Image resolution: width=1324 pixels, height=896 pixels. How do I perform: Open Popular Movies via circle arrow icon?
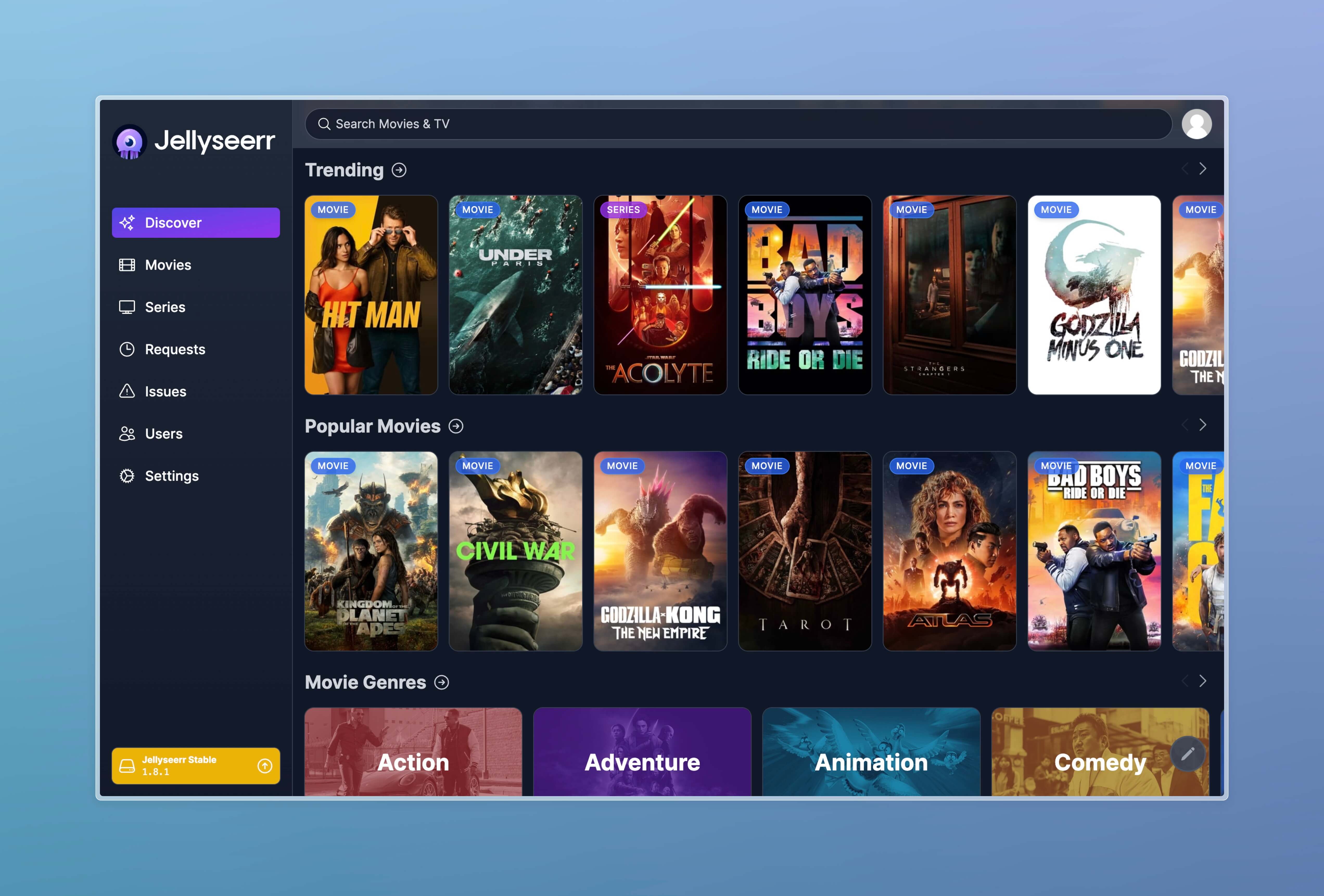point(456,426)
